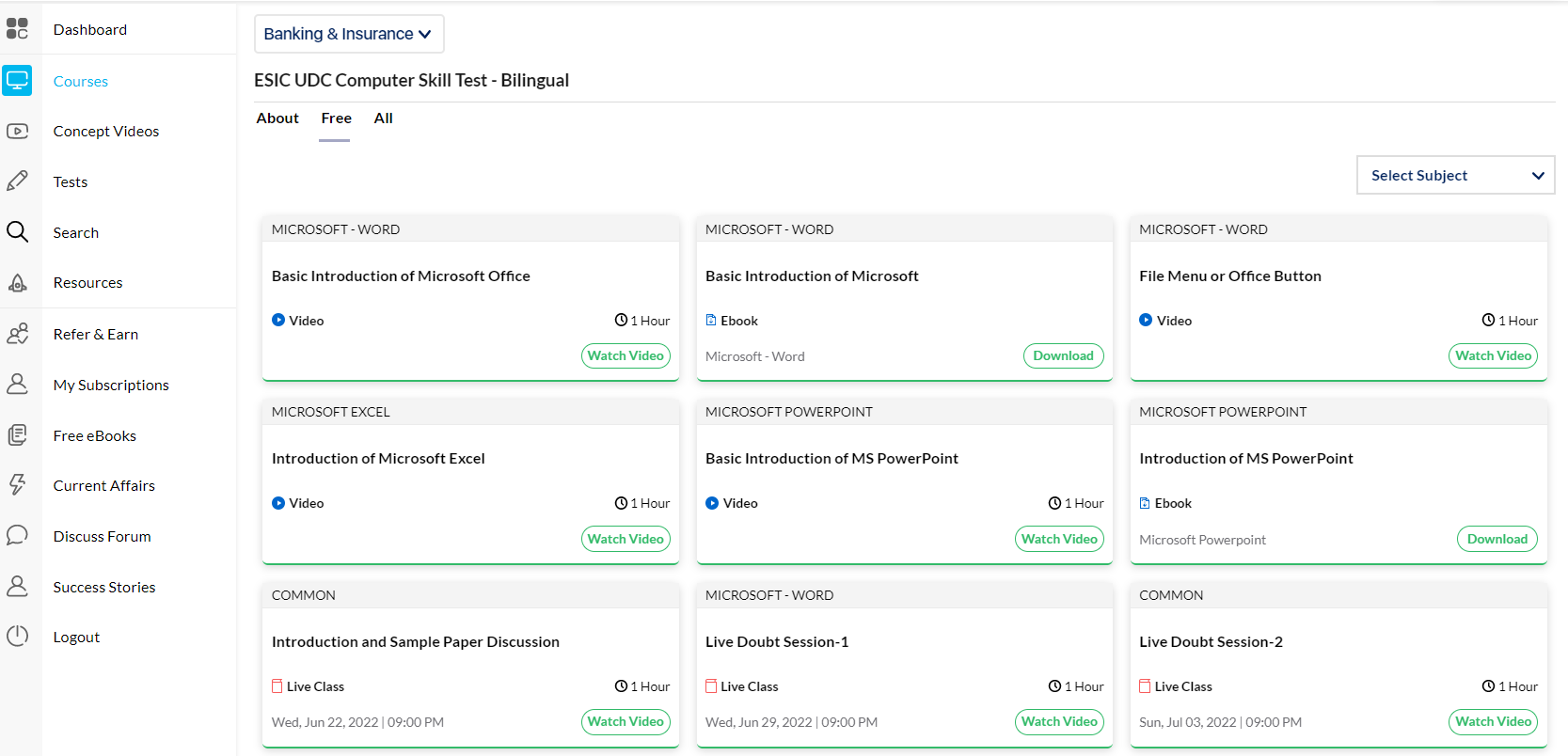Open Search from the sidebar
The height and width of the screenshot is (756, 1568).
coord(76,232)
